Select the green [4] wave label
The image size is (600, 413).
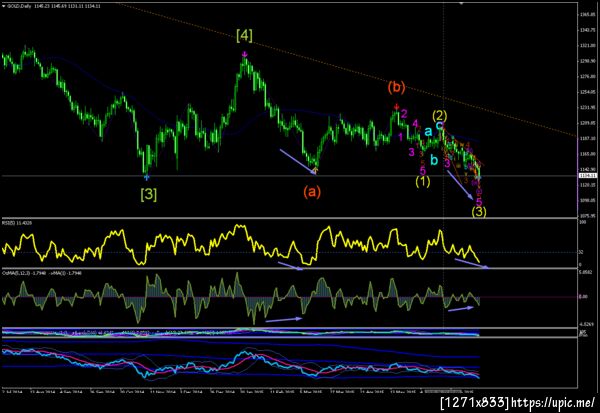point(244,36)
